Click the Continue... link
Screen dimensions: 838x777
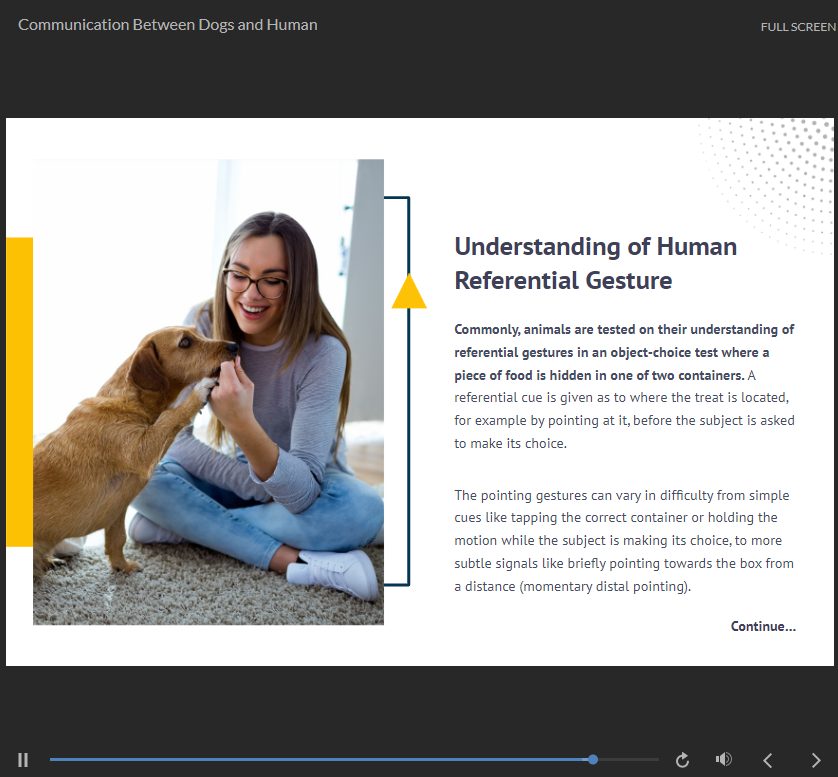[x=763, y=626]
